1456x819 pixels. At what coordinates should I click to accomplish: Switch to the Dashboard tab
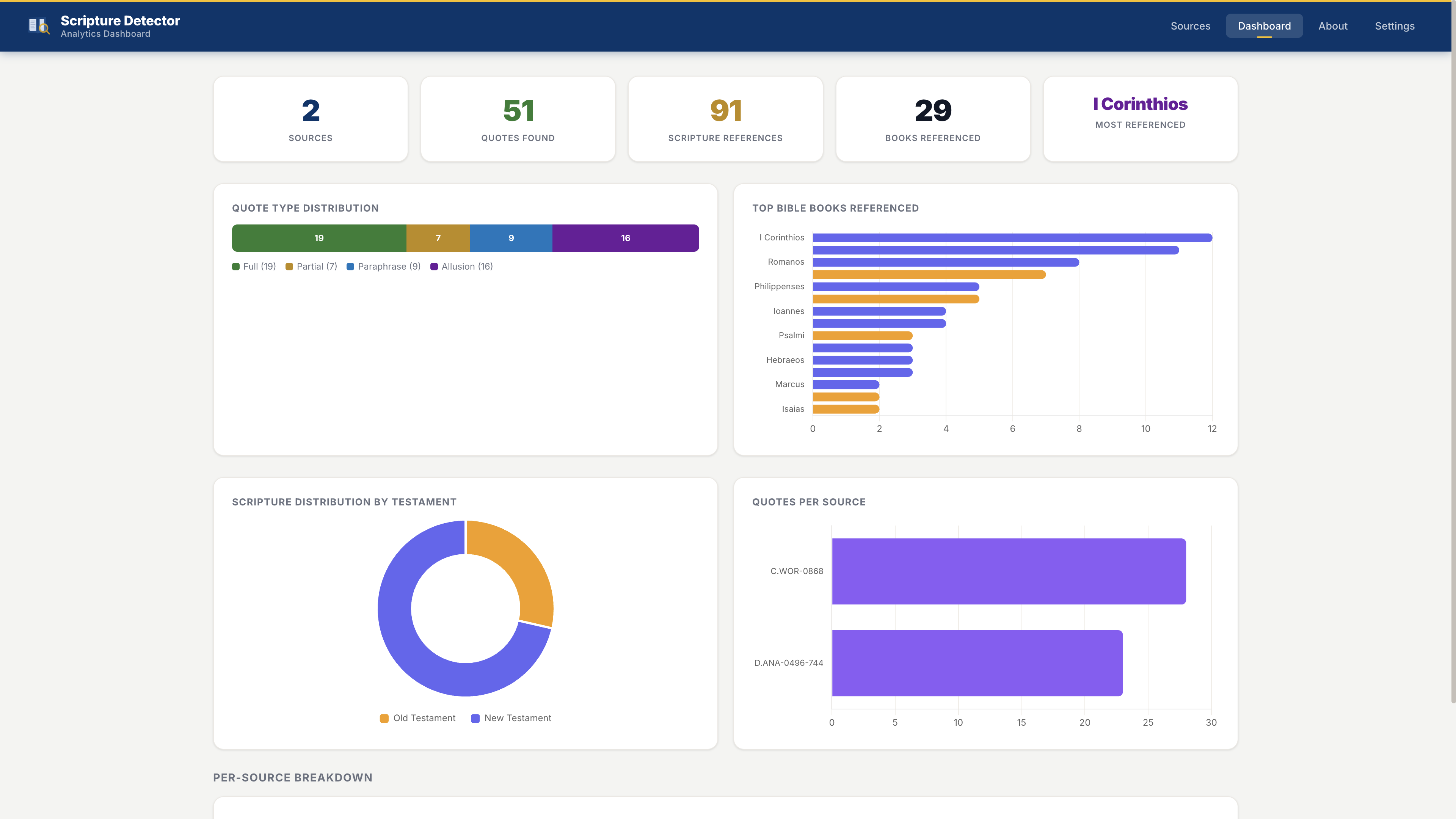[1264, 26]
